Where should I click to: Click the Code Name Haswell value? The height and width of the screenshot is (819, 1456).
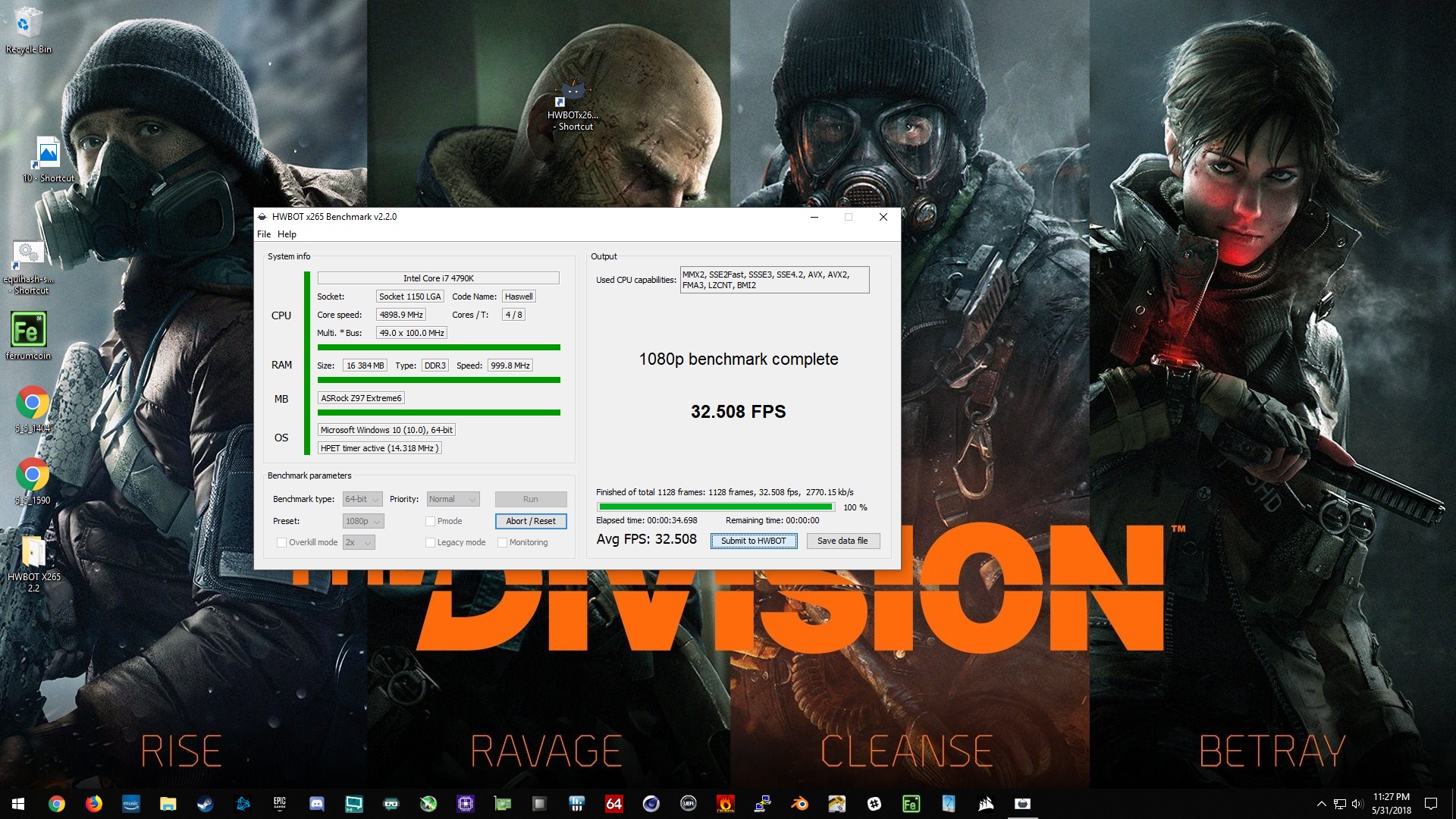[x=519, y=297]
